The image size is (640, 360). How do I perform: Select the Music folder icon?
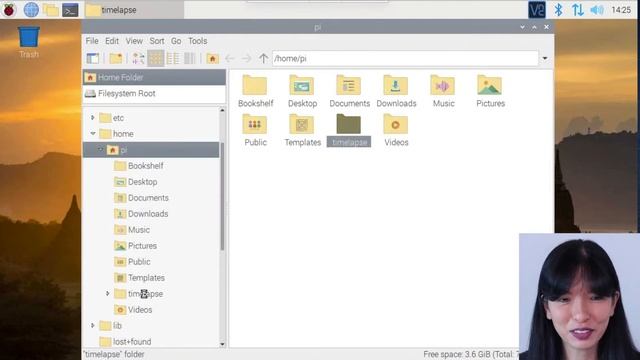tap(443, 91)
